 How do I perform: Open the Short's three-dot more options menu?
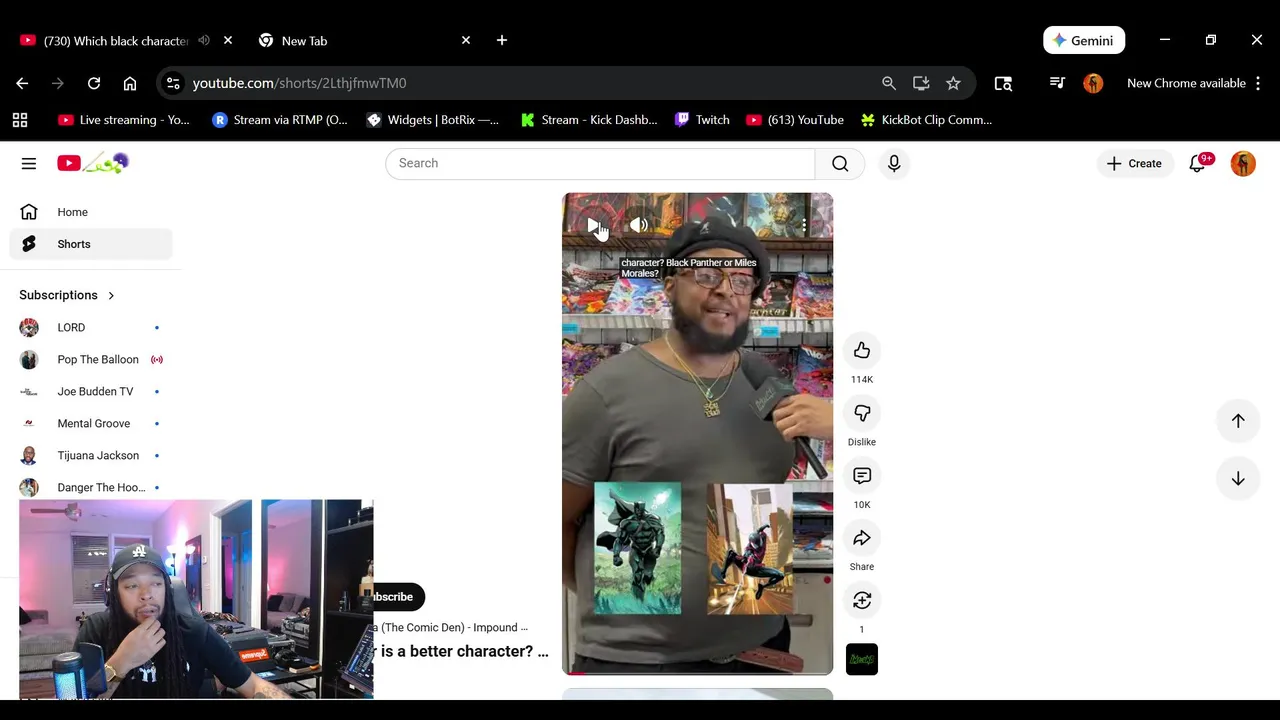(804, 225)
